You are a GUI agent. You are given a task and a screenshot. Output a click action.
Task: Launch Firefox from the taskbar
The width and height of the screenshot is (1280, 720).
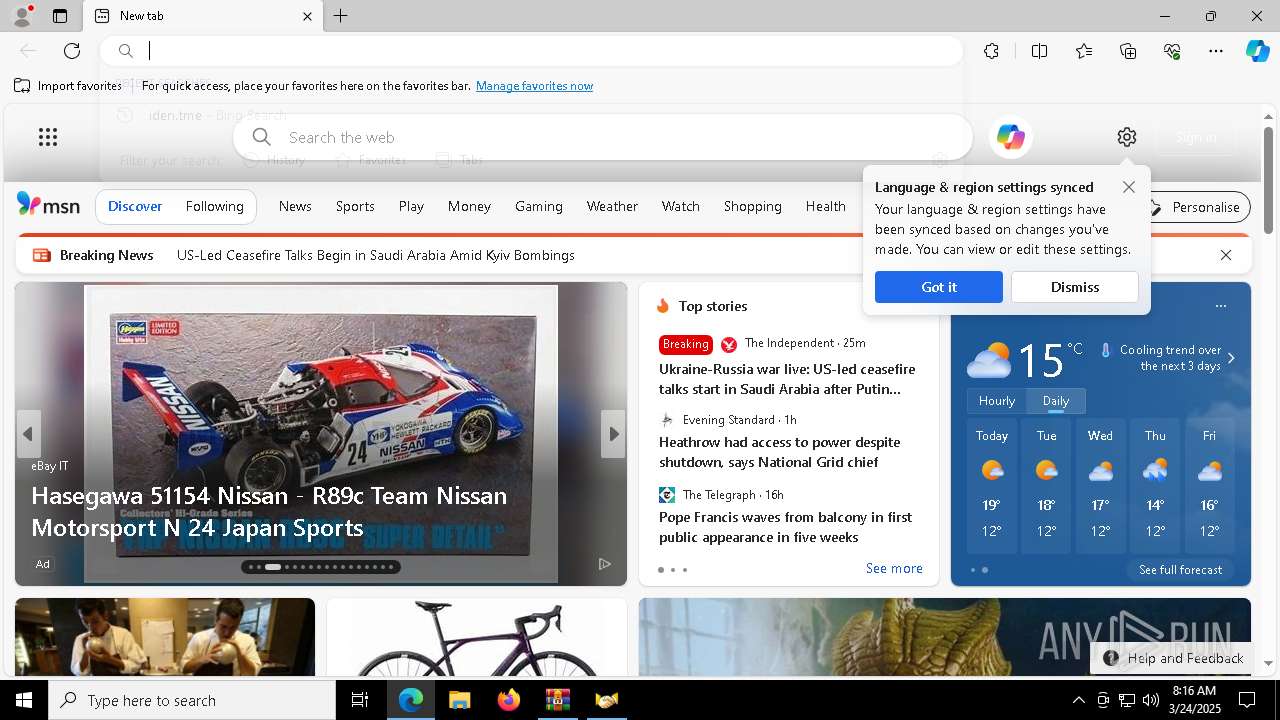508,700
